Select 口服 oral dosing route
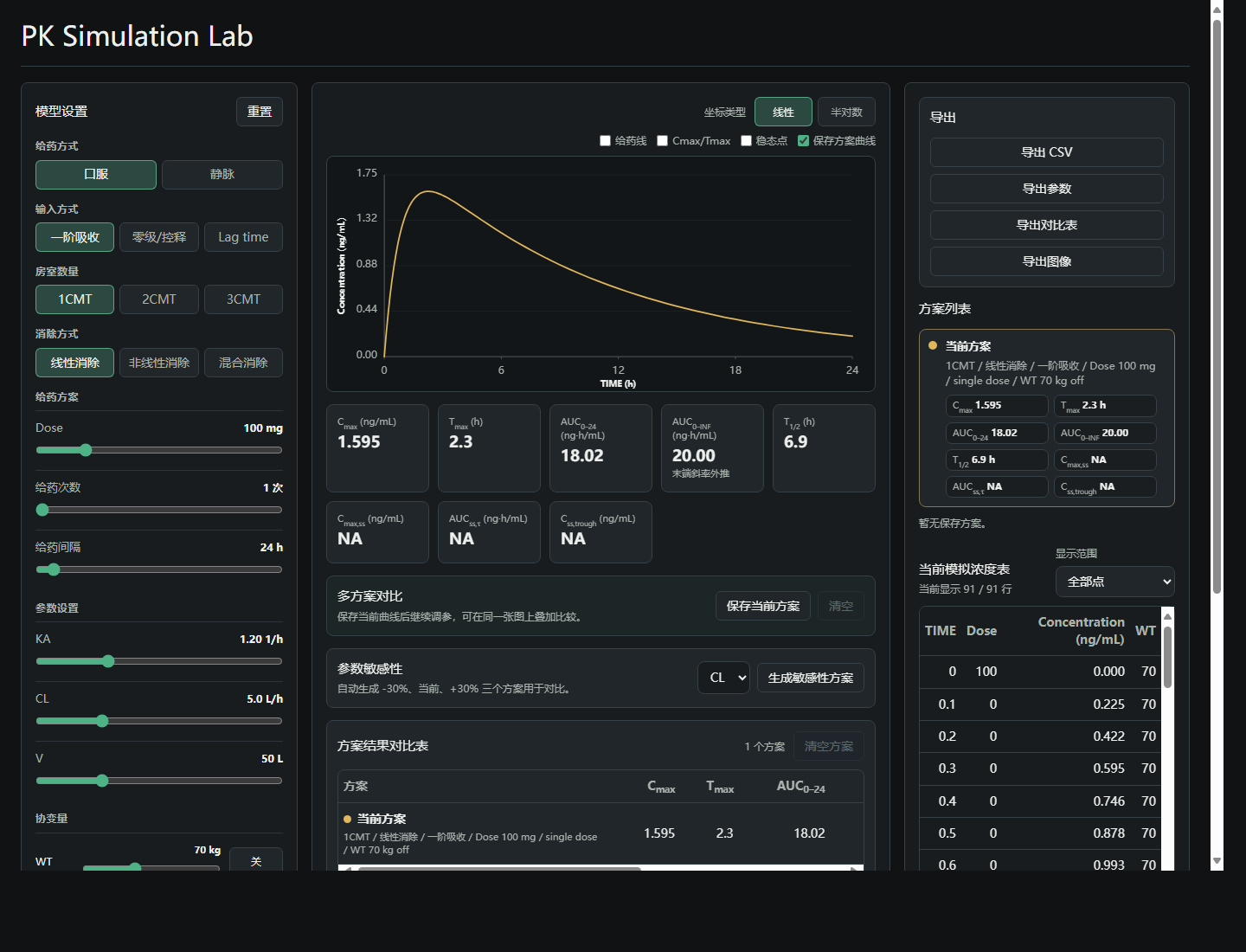This screenshot has width=1246, height=952. 96,175
